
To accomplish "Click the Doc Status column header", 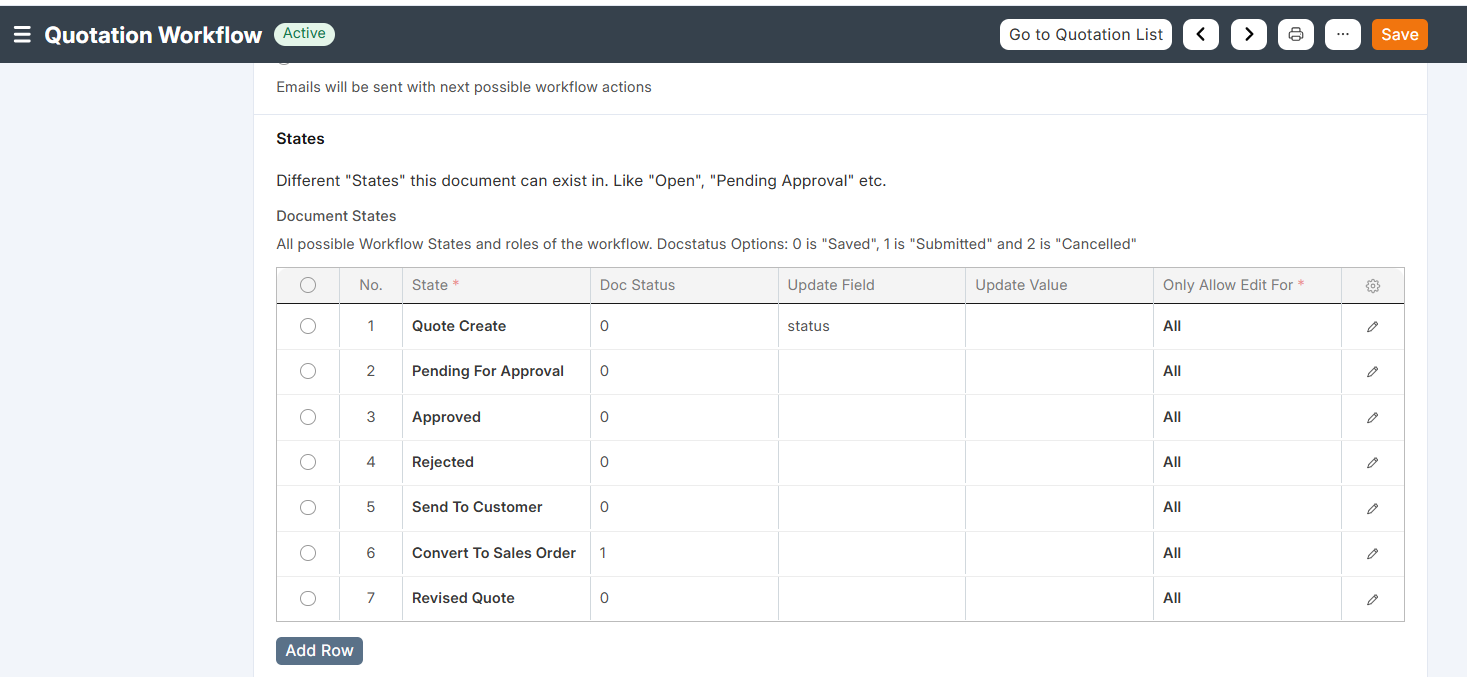I will point(684,285).
